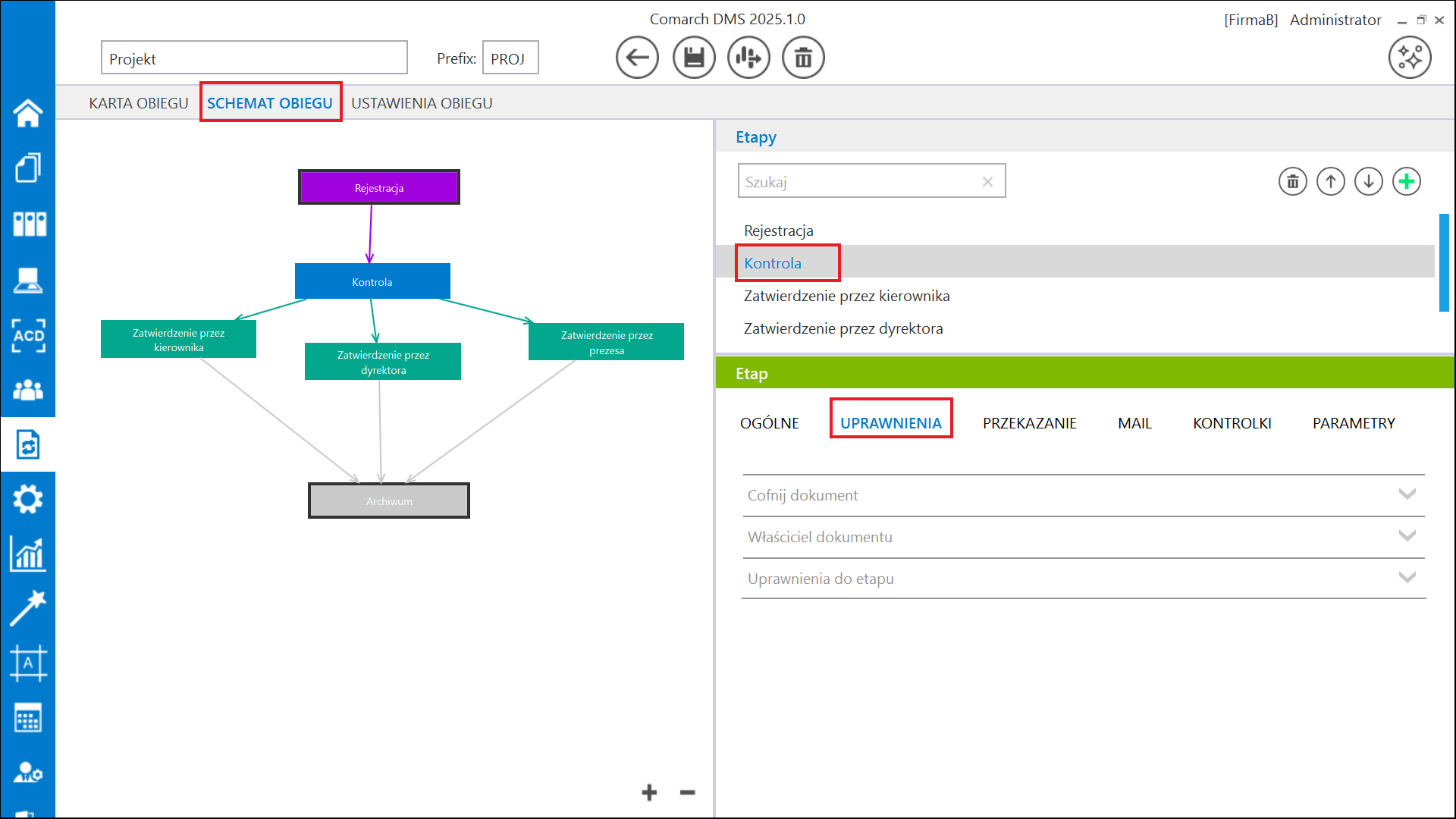Click the purple Rejestracja diagram node

tap(379, 187)
